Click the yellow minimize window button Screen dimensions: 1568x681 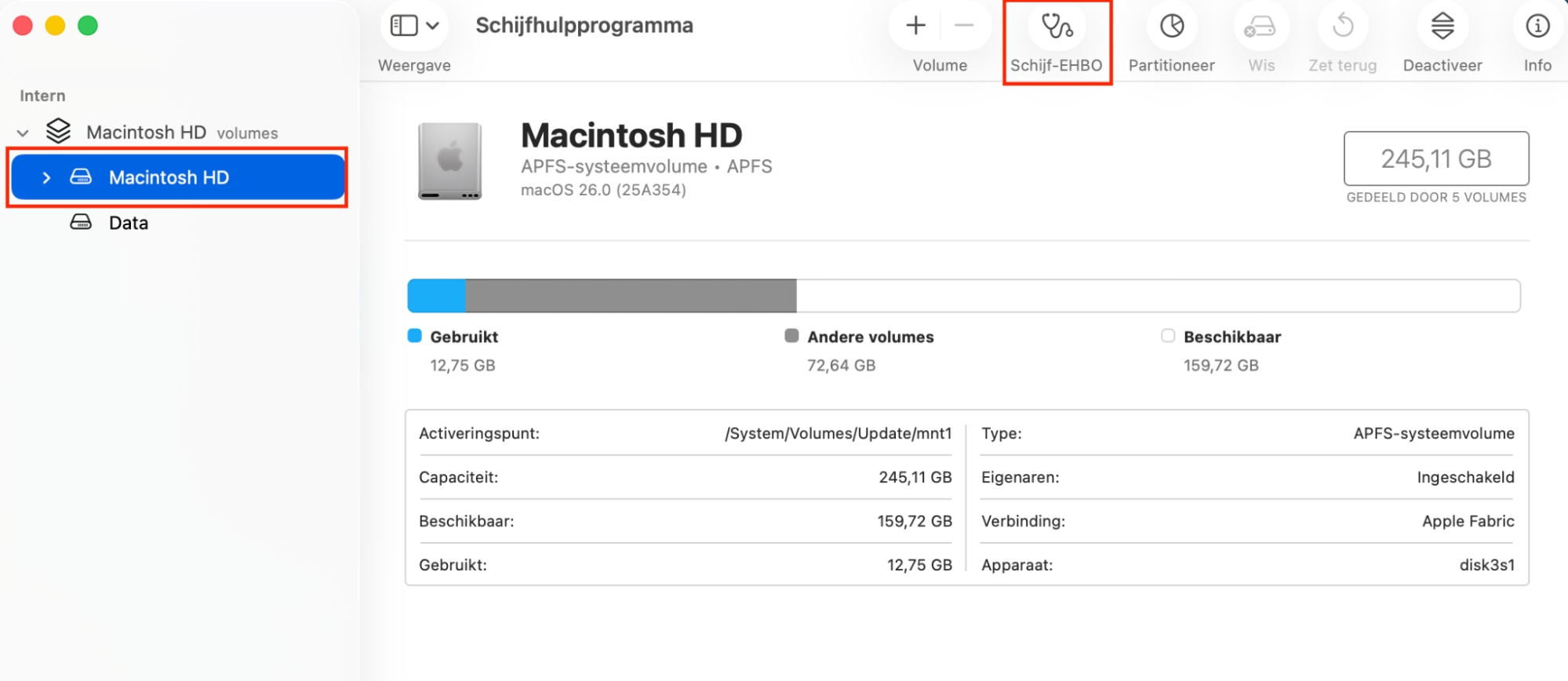click(x=55, y=26)
